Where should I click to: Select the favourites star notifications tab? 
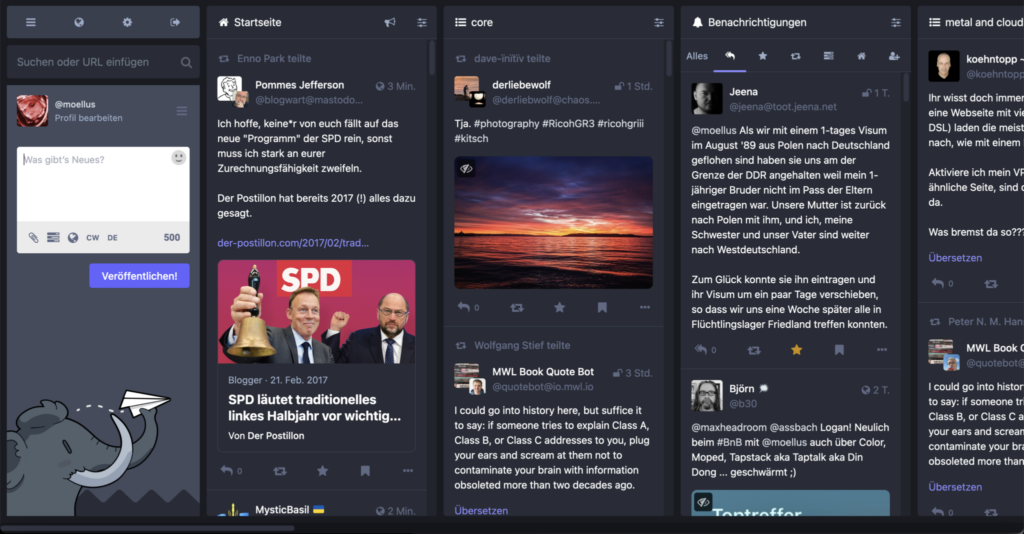763,56
